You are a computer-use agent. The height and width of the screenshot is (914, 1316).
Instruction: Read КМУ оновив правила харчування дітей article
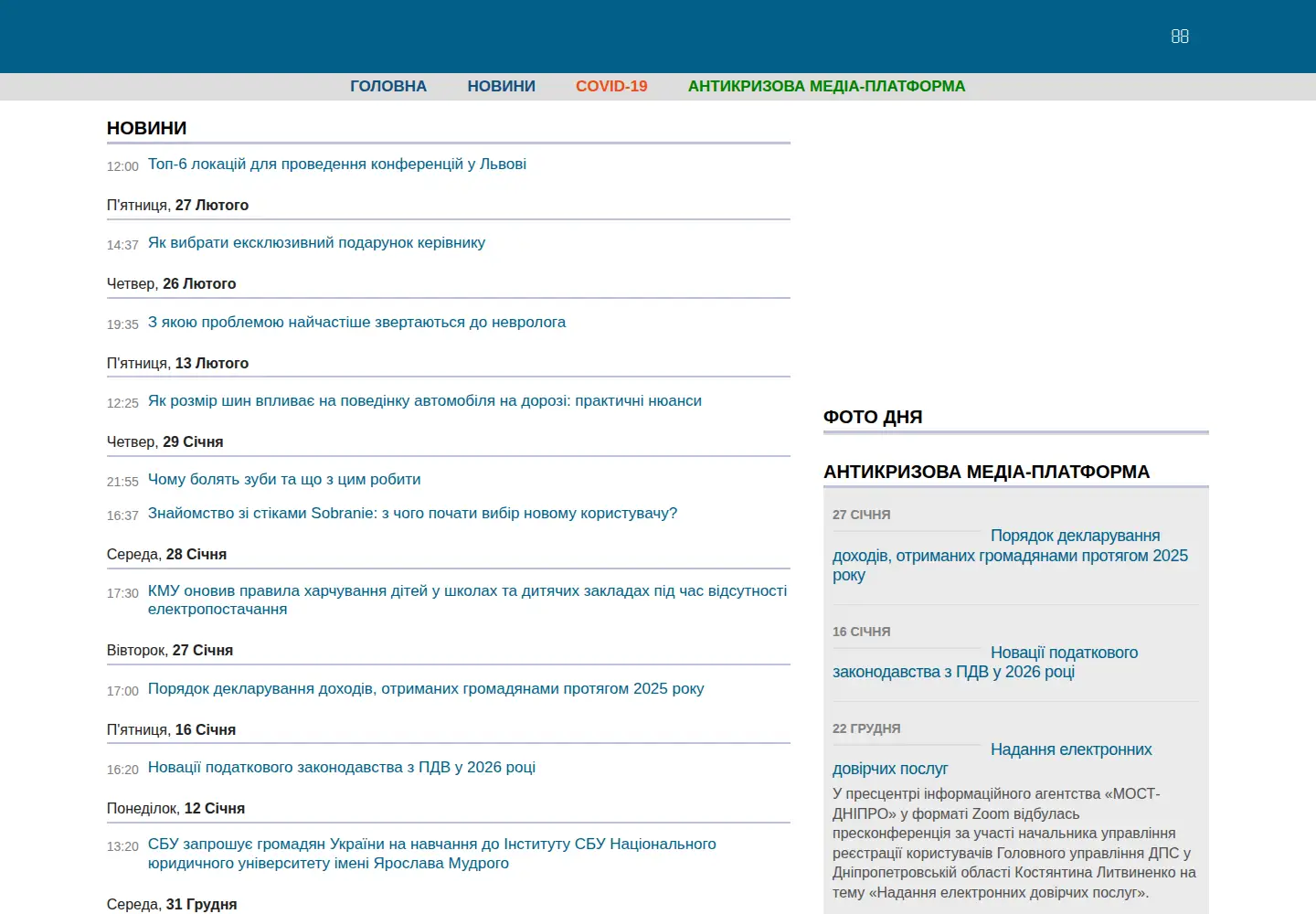467,600
